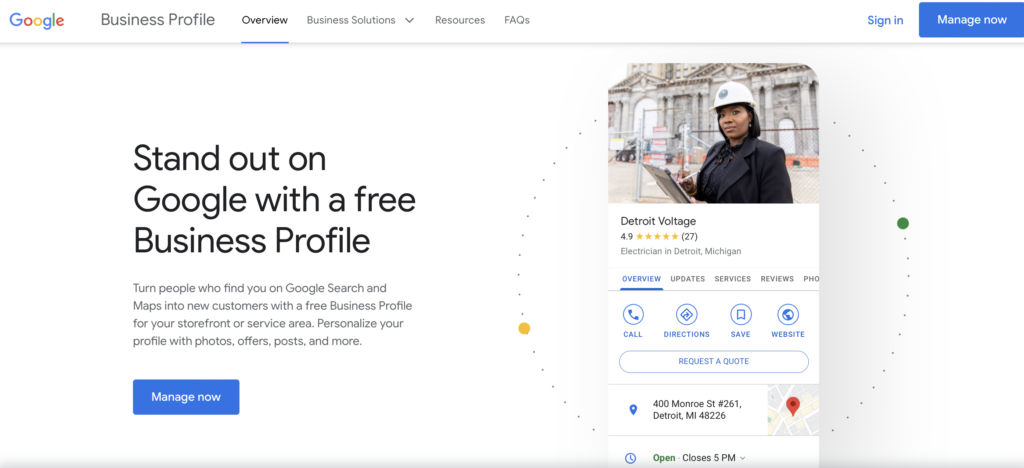Click the Save bookmark icon
Viewport: 1024px width, 468px height.
pyautogui.click(x=741, y=315)
